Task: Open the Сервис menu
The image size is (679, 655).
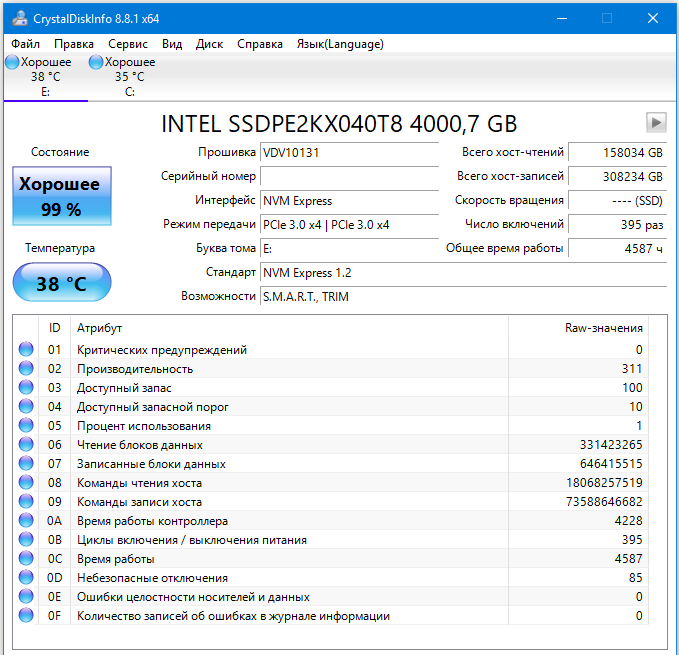Action: tap(128, 44)
